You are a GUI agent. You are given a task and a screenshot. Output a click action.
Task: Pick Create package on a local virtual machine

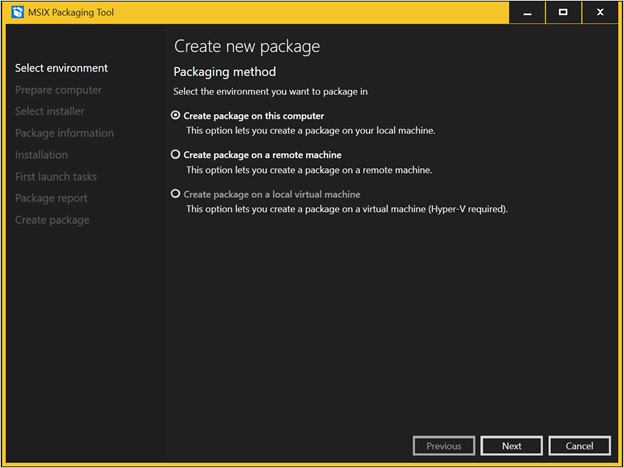(175, 194)
